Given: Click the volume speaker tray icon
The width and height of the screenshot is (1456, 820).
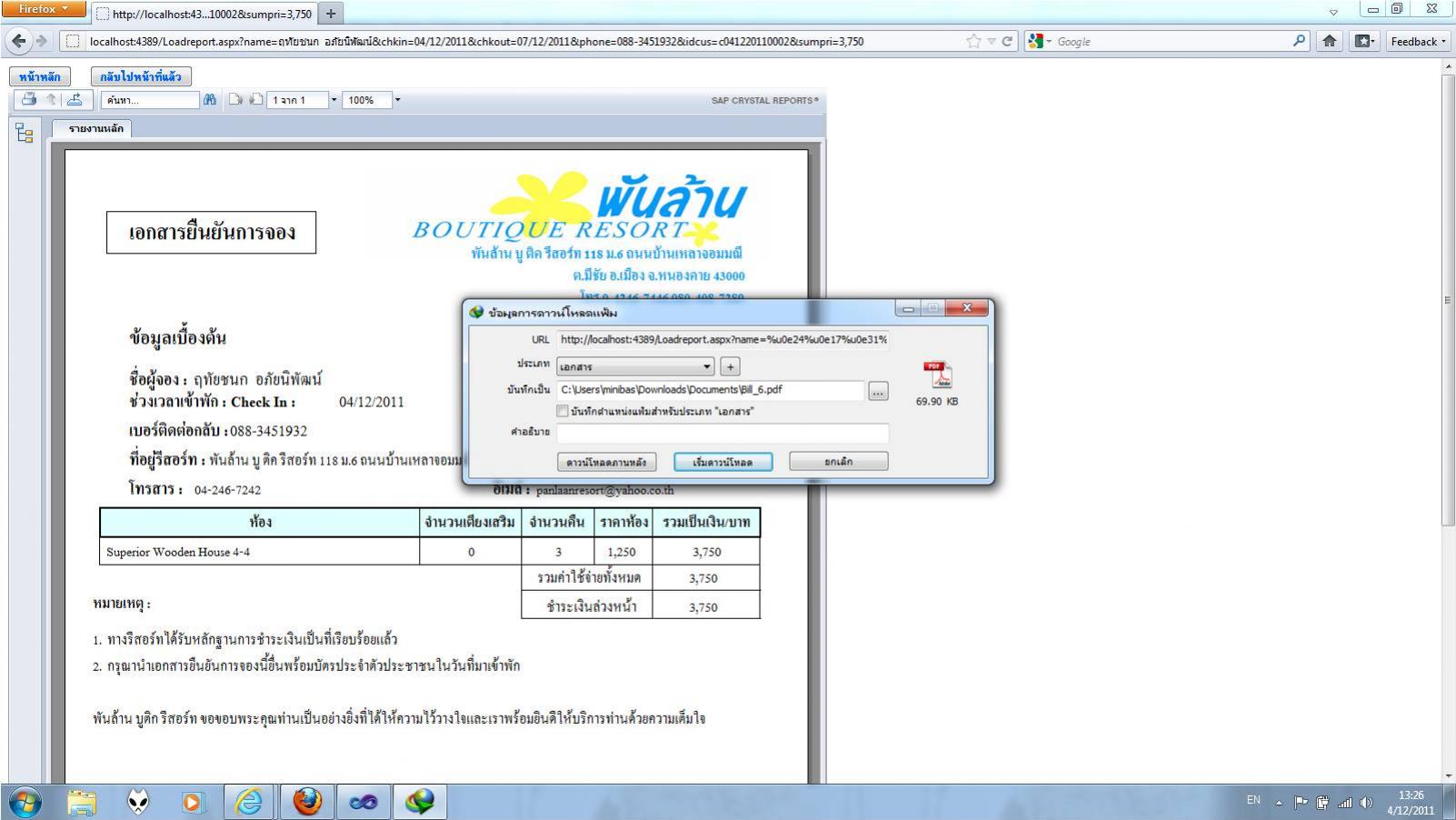Looking at the screenshot, I should 1365,803.
